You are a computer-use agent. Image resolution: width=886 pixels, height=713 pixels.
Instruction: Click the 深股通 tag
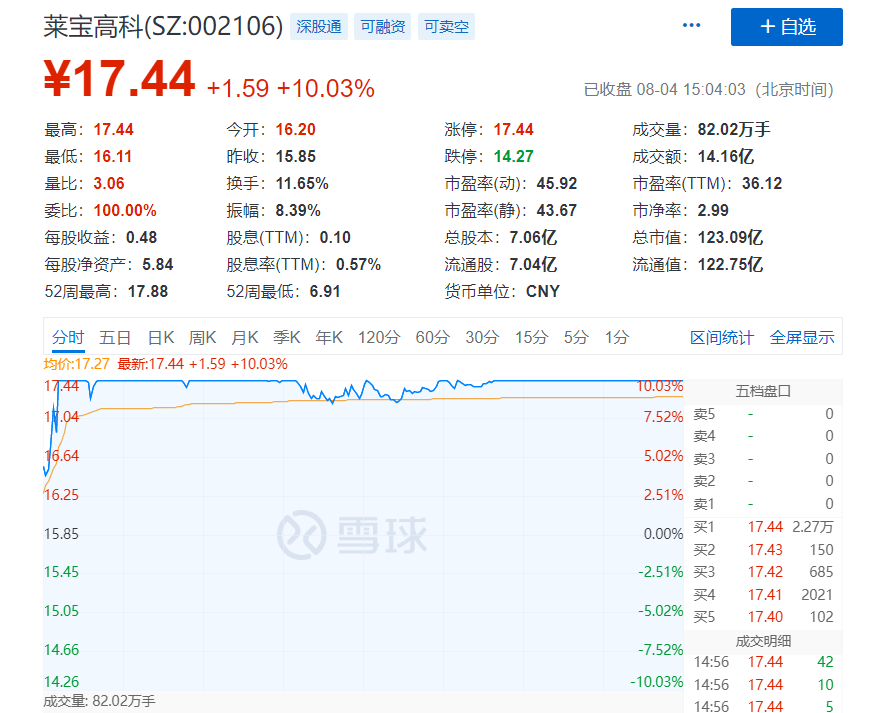tap(319, 27)
